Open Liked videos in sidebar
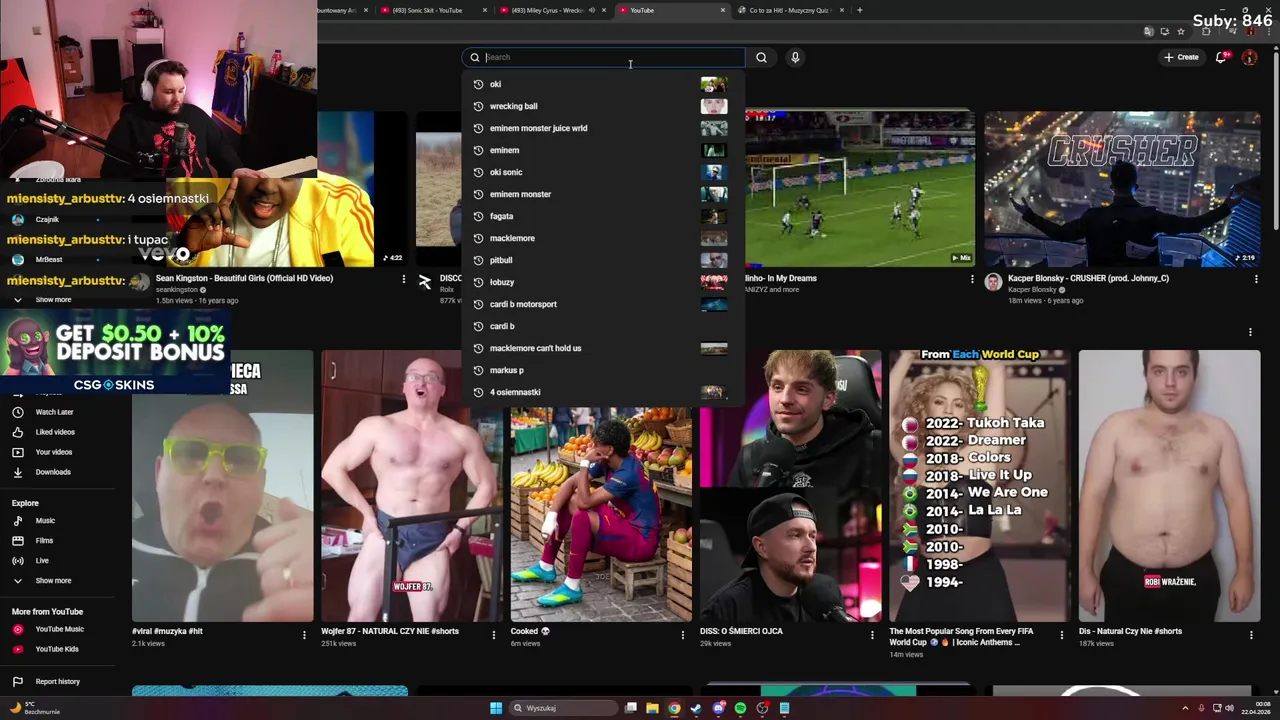The image size is (1280, 720). pos(55,432)
